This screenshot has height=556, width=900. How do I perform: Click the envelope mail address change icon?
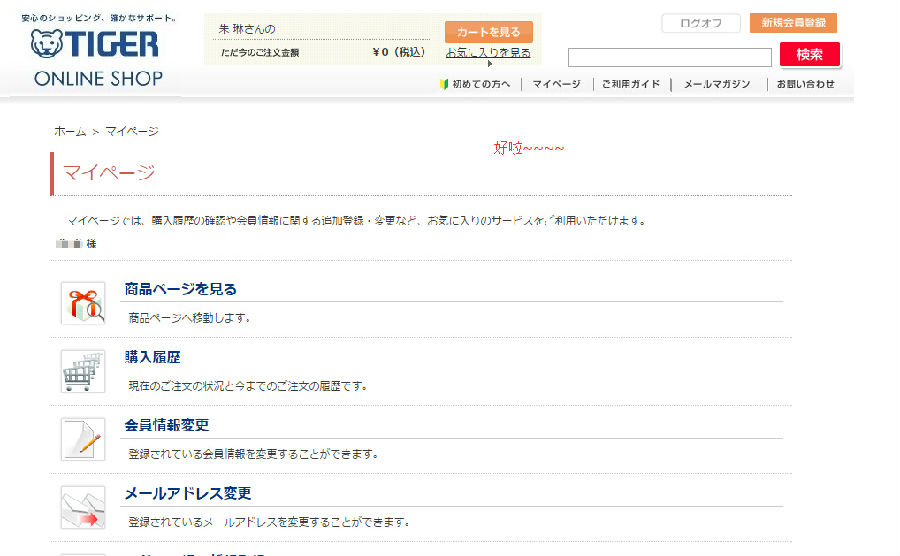(82, 507)
